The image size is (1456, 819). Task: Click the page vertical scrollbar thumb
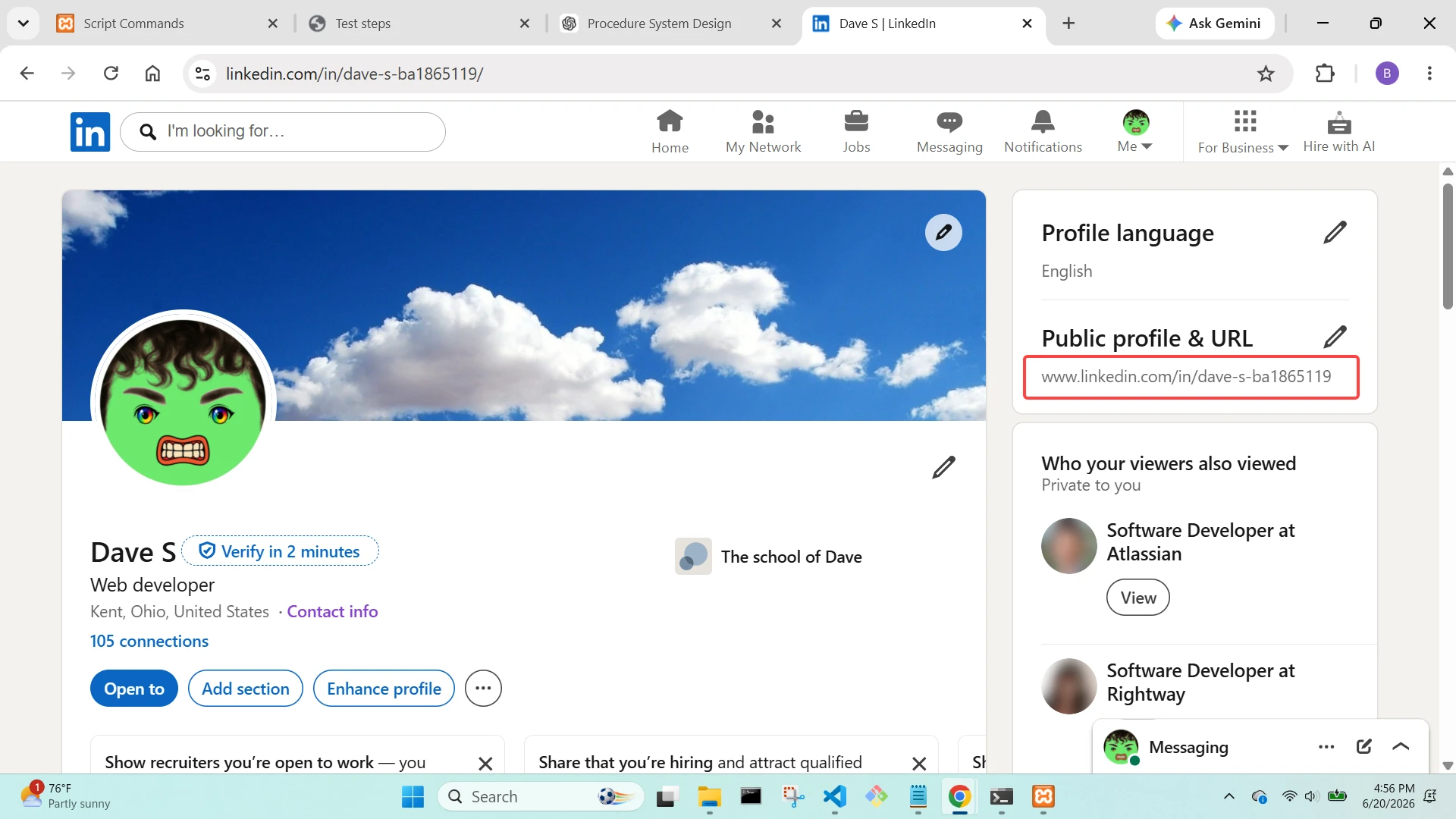pos(1448,246)
